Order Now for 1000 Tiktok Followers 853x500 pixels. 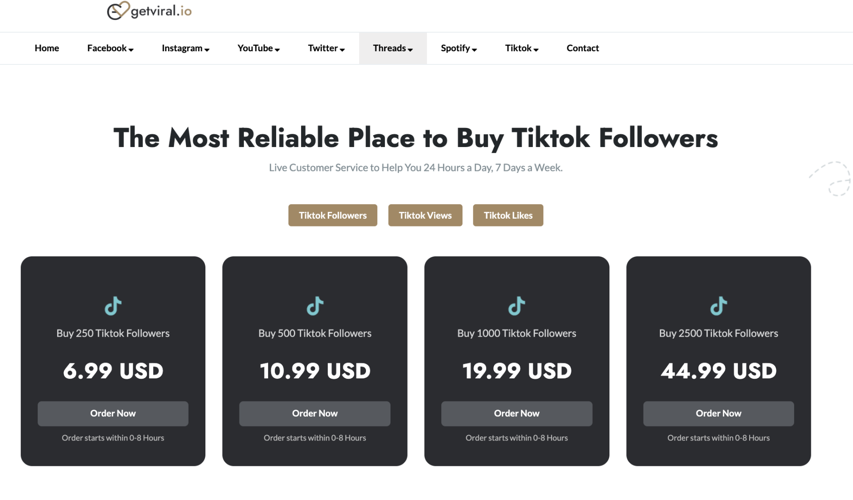tap(517, 413)
